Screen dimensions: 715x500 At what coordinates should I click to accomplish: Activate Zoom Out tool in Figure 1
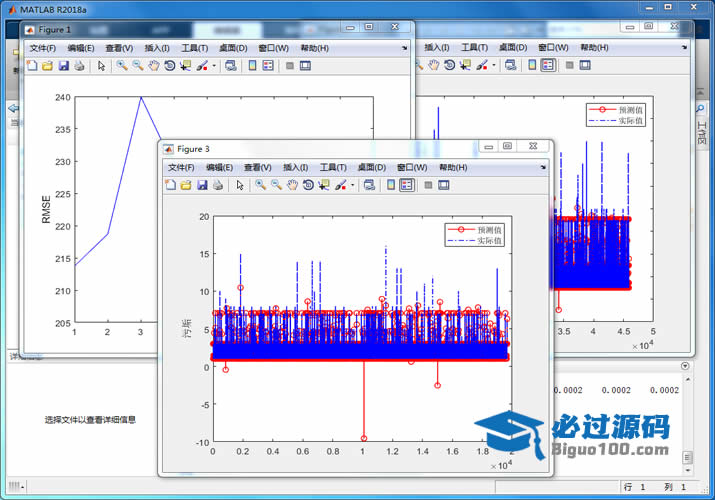click(x=137, y=66)
